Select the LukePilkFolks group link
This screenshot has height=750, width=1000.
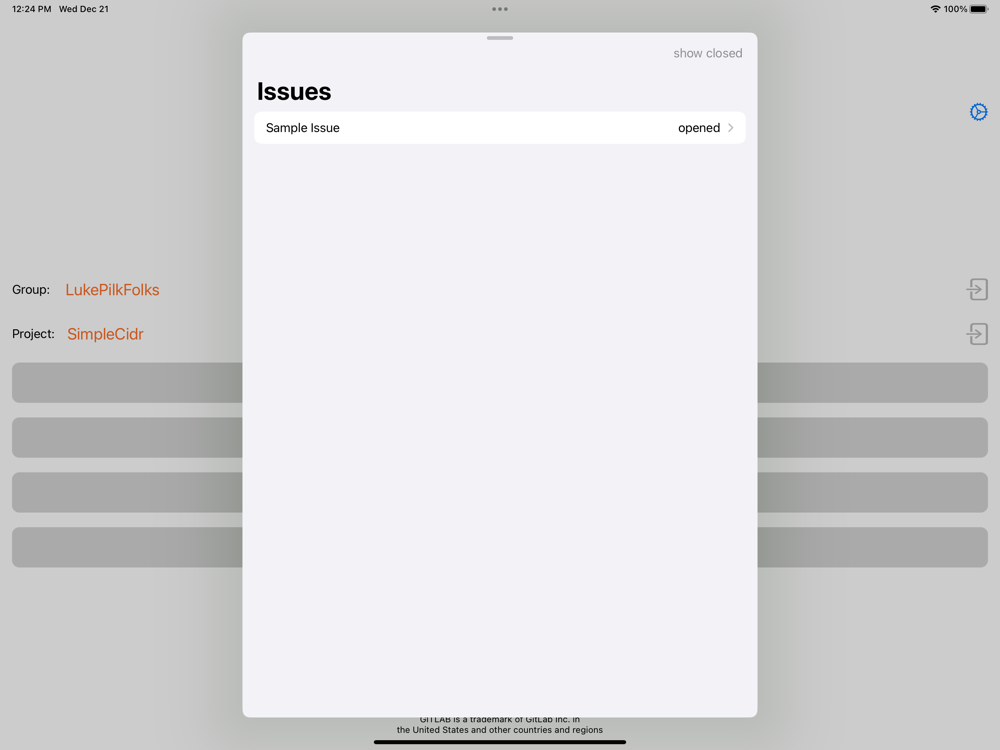click(112, 290)
